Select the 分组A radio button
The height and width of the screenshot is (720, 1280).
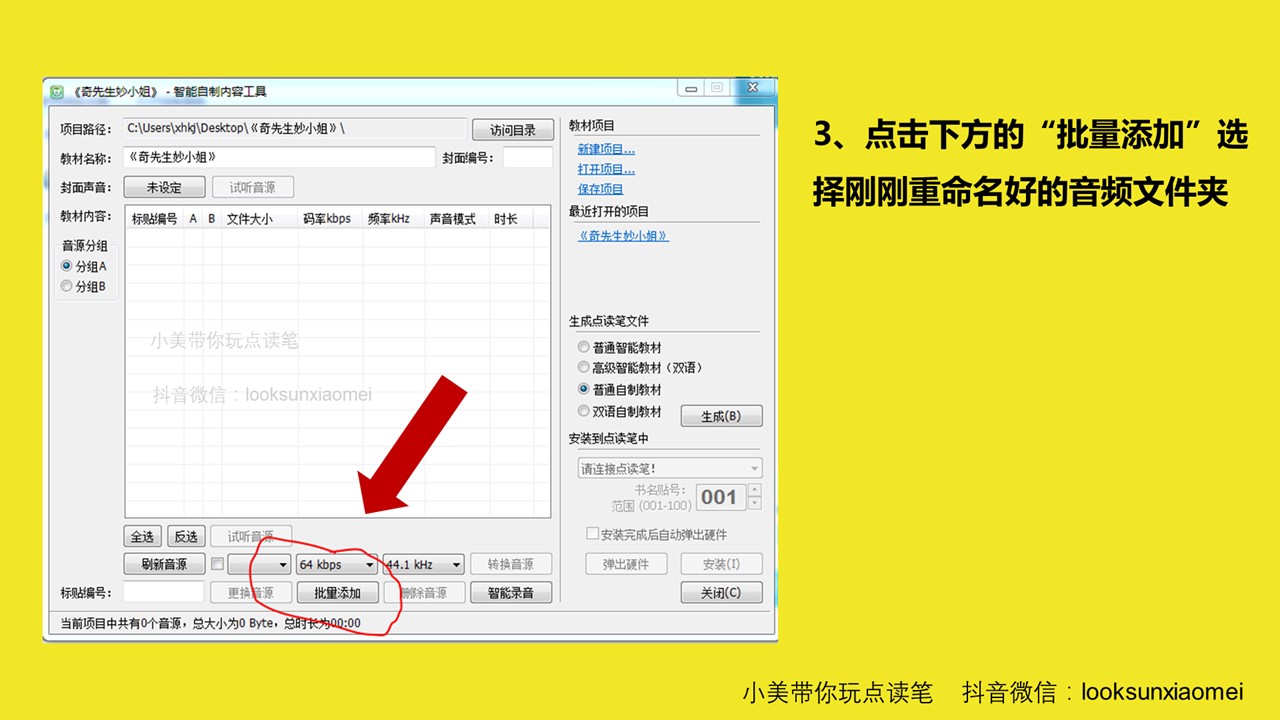tap(67, 266)
